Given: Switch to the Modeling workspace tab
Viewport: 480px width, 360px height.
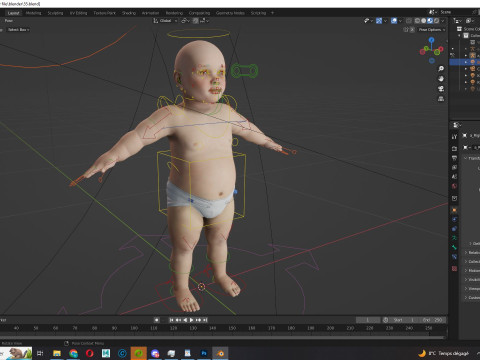Looking at the screenshot, I should pos(33,13).
